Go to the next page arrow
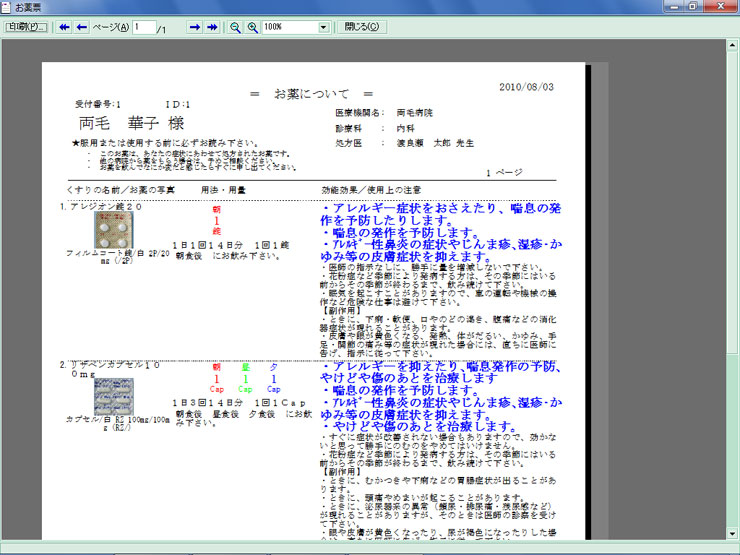The width and height of the screenshot is (740, 555). click(x=194, y=27)
